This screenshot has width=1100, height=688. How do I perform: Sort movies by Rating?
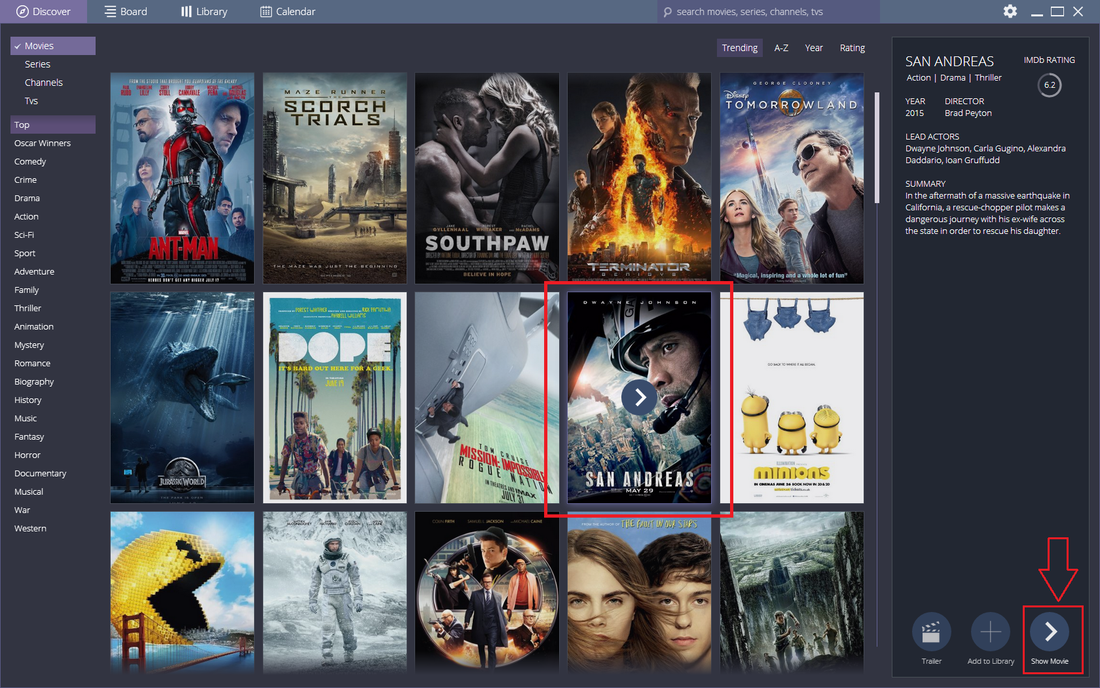point(852,48)
